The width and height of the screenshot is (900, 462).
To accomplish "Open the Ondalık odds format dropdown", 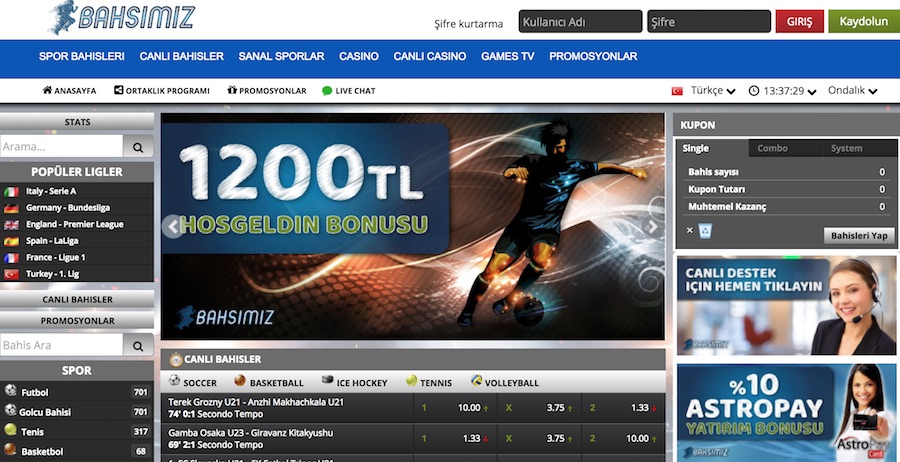I will click(853, 91).
